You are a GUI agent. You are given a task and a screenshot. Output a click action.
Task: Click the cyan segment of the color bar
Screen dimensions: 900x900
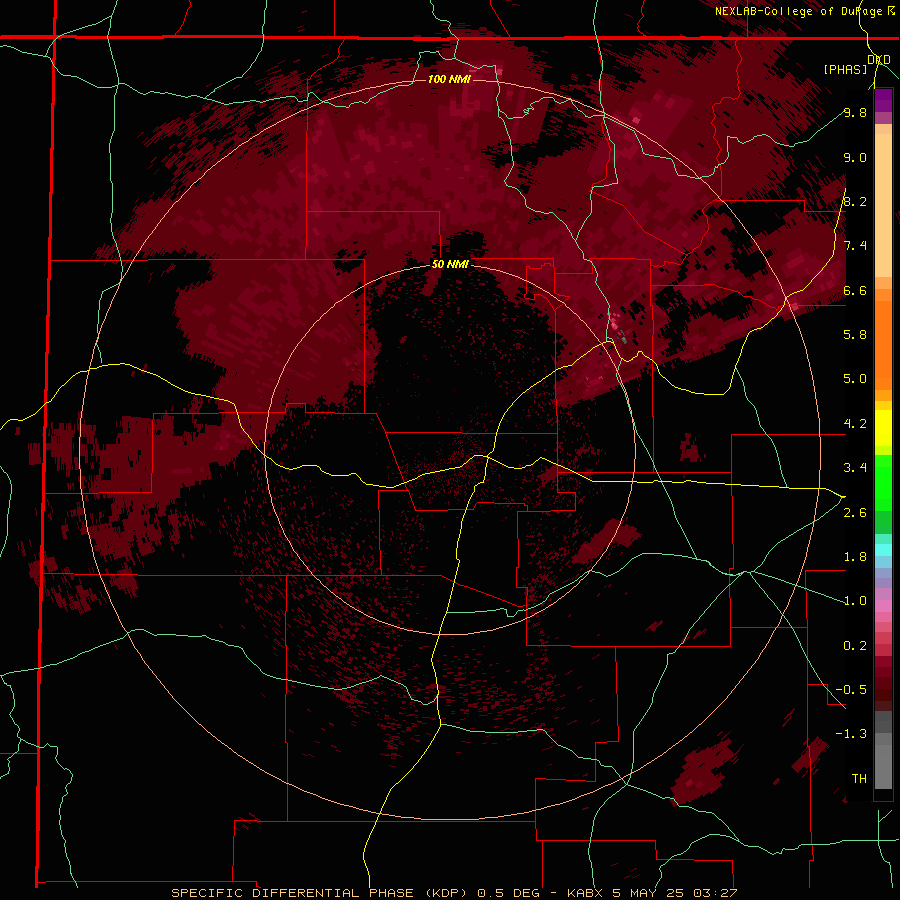(x=883, y=549)
